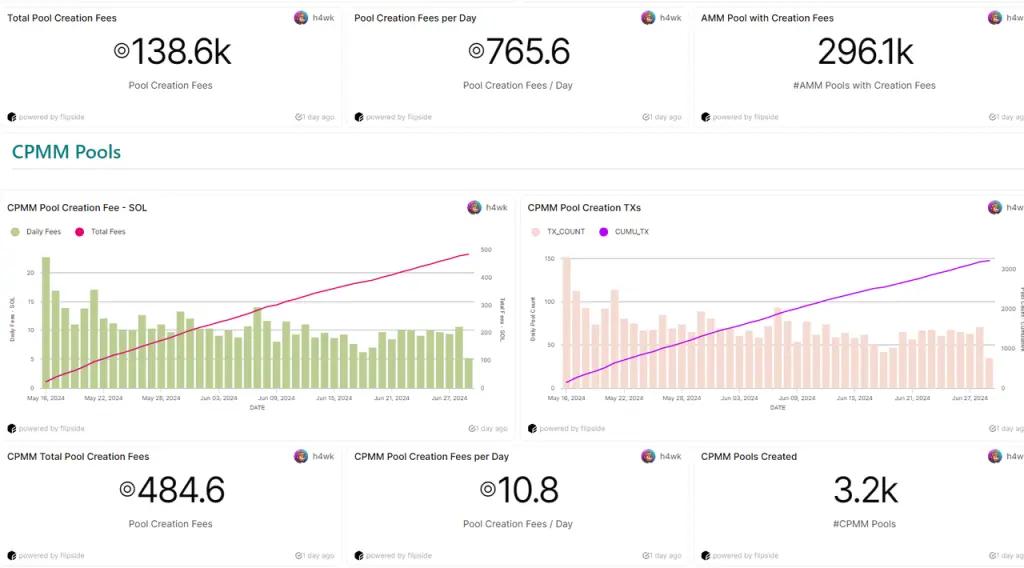This screenshot has width=1024, height=568.
Task: Click h4wk avatar on CPMM Pool Creation TXs chart
Action: point(995,208)
